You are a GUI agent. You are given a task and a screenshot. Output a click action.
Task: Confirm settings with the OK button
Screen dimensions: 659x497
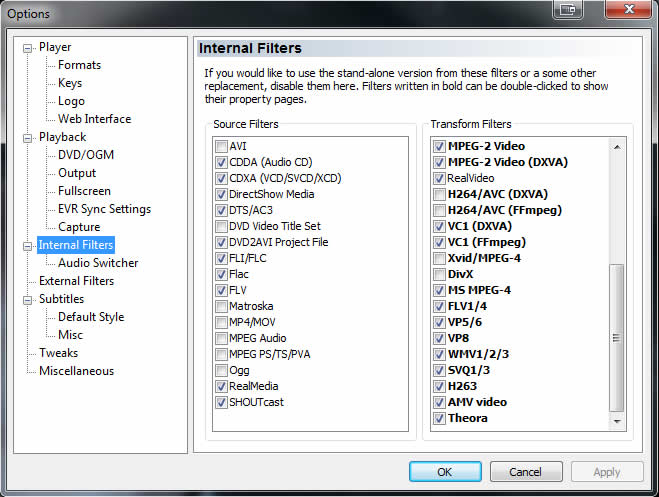coord(445,472)
